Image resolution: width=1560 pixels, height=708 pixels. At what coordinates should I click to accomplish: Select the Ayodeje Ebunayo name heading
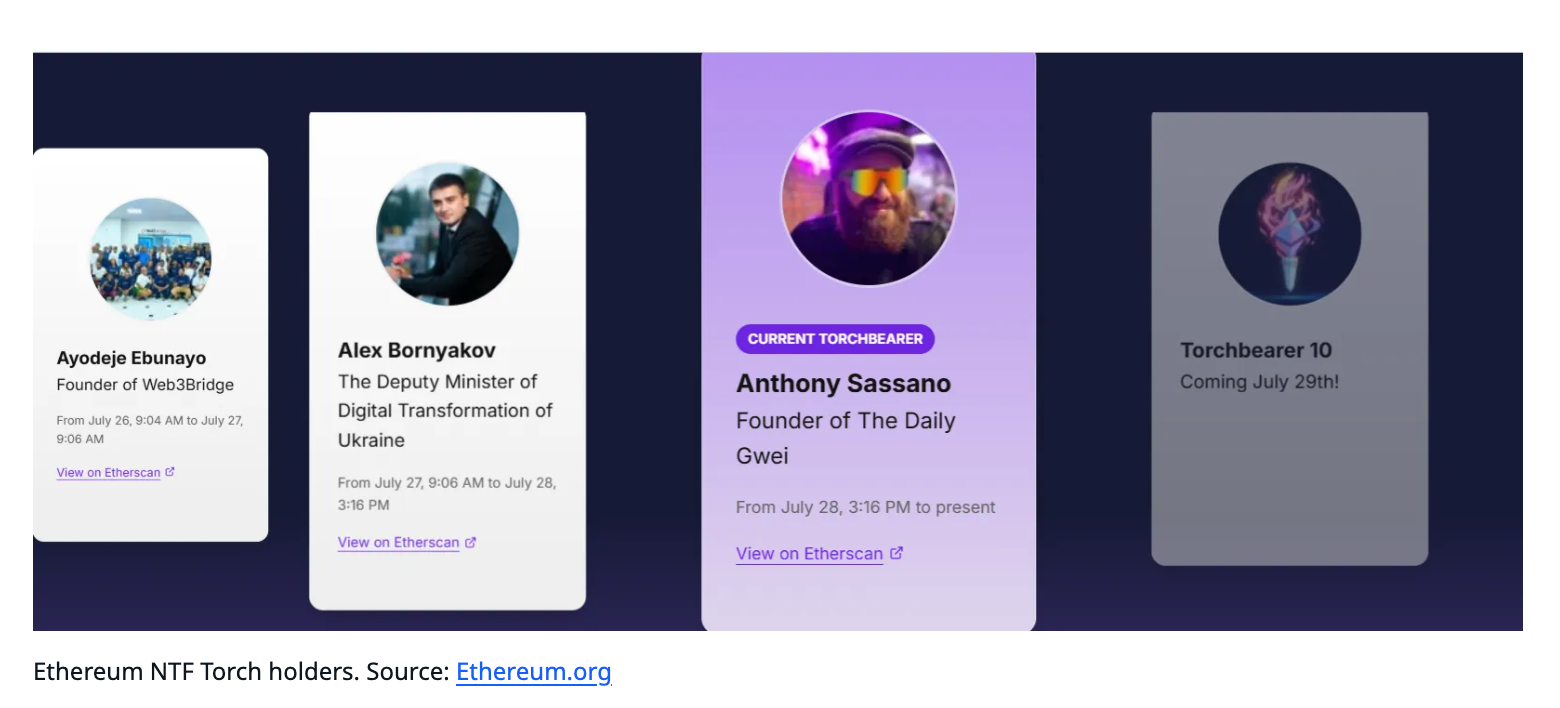pos(131,358)
